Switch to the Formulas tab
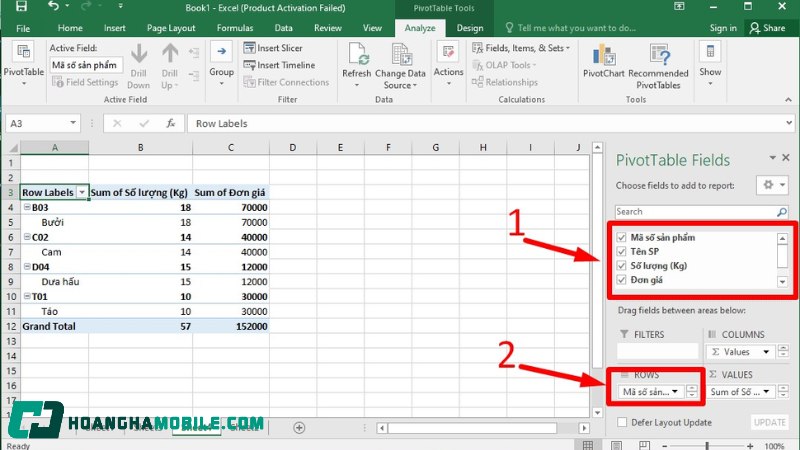This screenshot has width=800, height=450. [235, 28]
